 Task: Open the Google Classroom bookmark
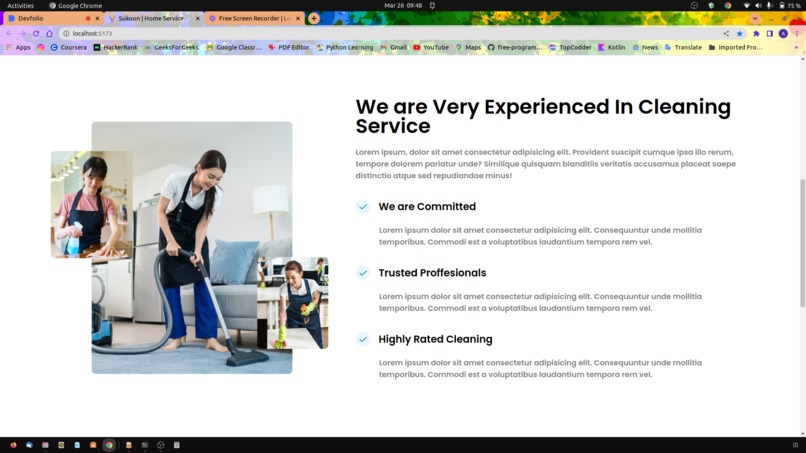point(234,47)
